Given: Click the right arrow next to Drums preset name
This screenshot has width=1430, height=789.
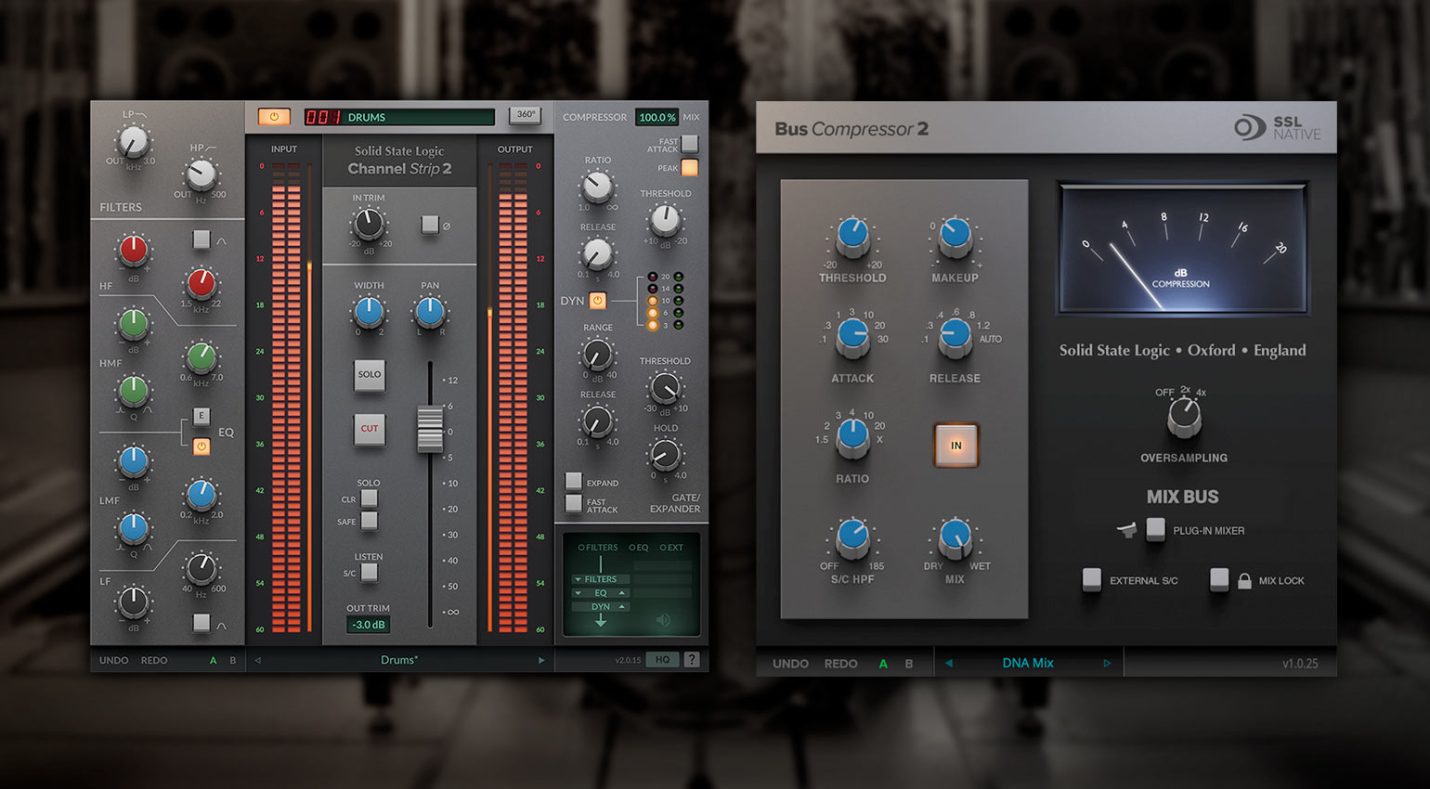Looking at the screenshot, I should (541, 660).
